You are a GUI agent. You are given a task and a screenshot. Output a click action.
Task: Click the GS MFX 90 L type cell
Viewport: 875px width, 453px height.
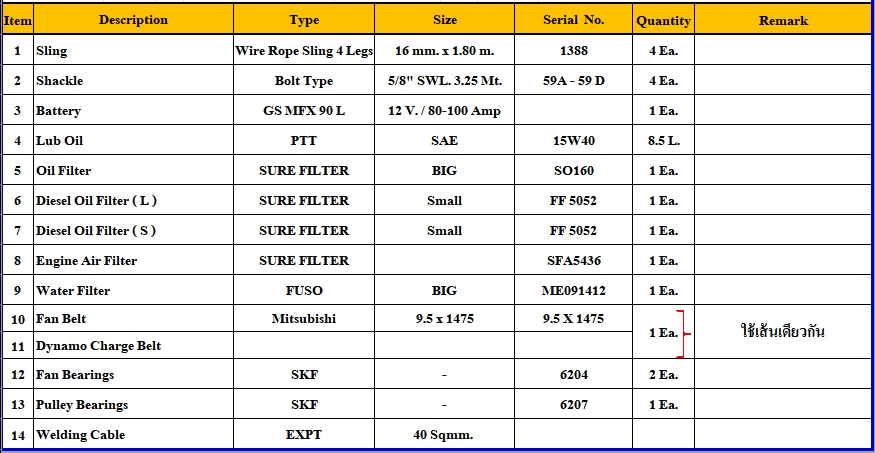[304, 110]
